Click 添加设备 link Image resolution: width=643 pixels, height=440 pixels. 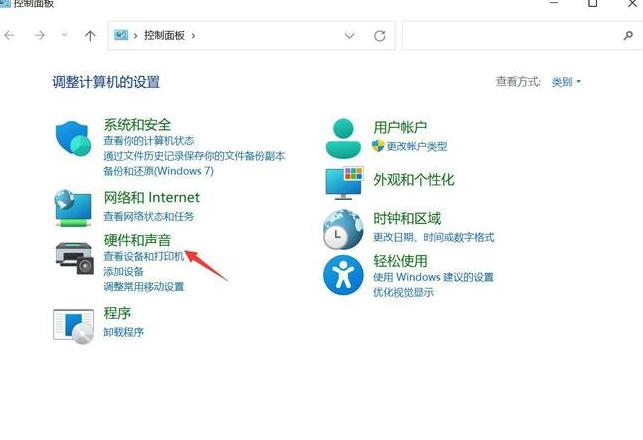(123, 271)
